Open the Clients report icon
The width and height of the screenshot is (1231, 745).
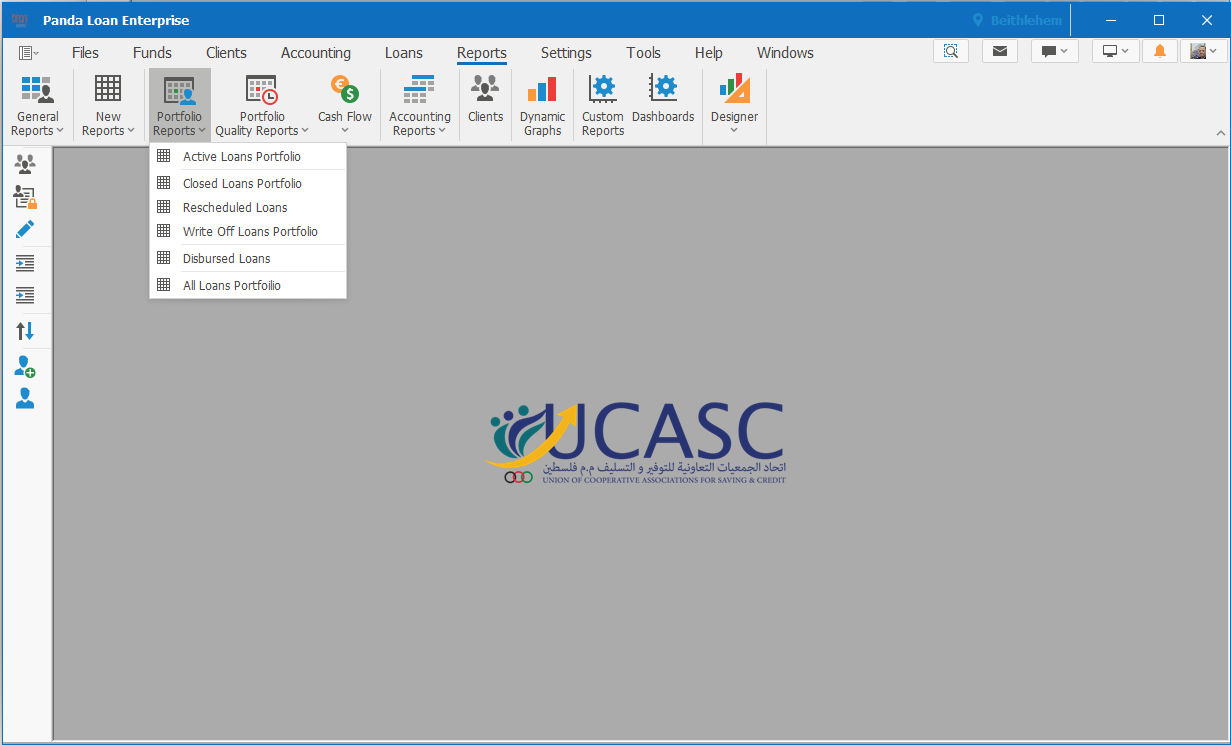485,100
